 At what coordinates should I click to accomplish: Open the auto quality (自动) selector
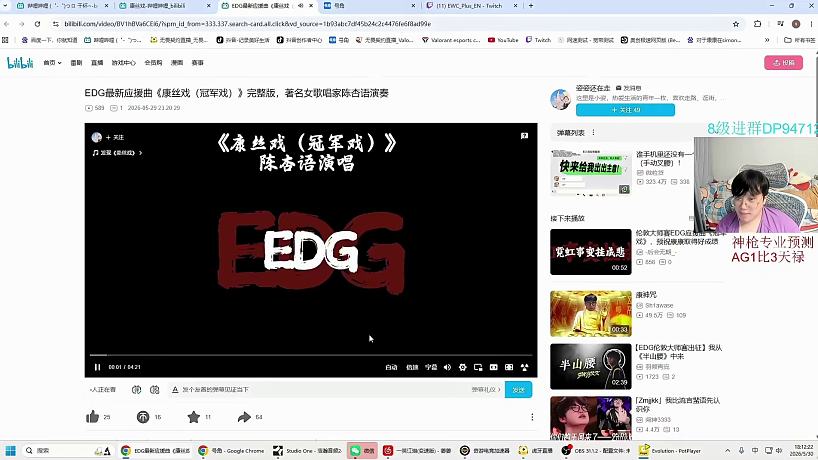coord(391,367)
